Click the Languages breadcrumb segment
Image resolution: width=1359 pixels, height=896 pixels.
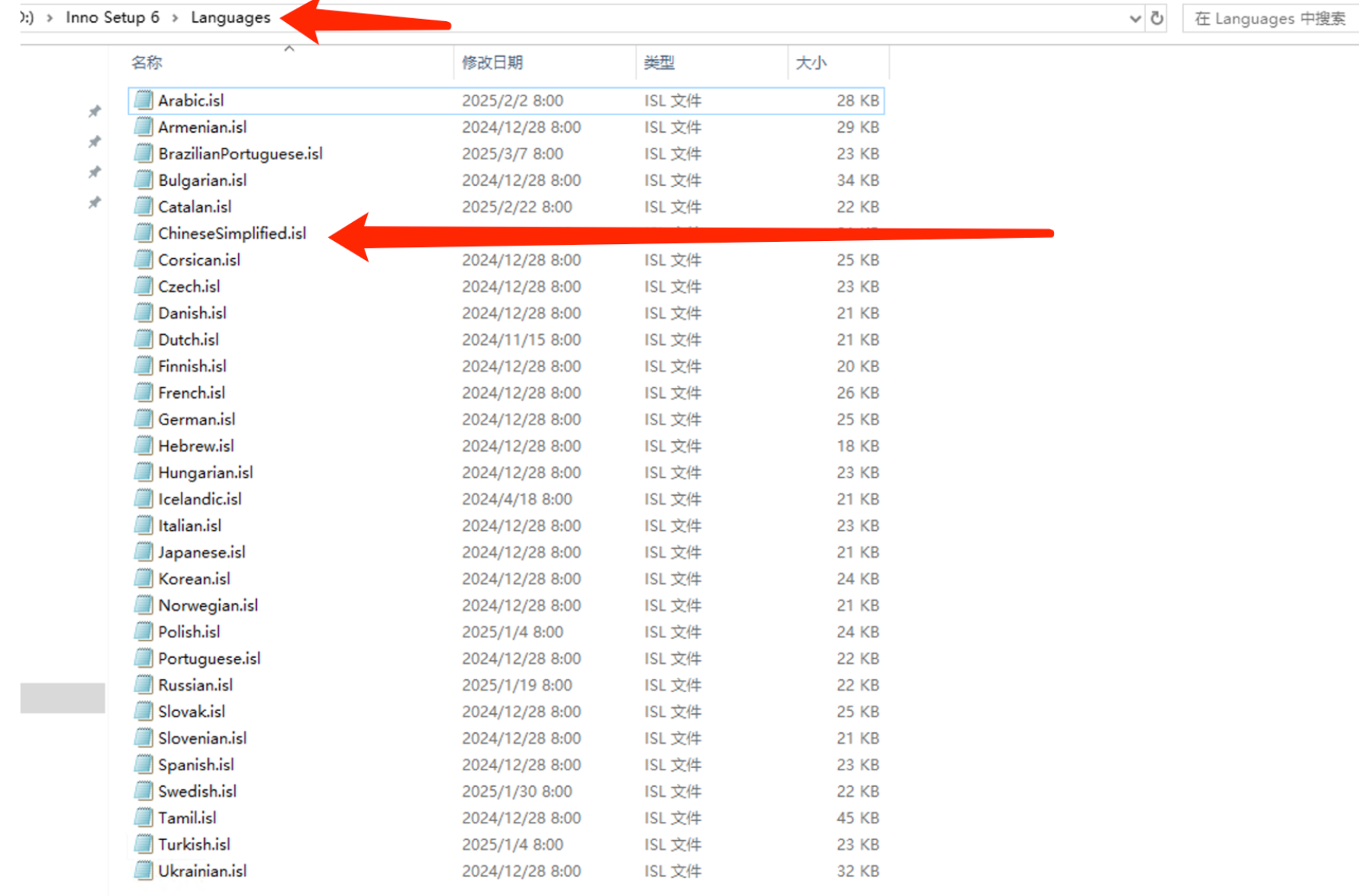[x=231, y=17]
